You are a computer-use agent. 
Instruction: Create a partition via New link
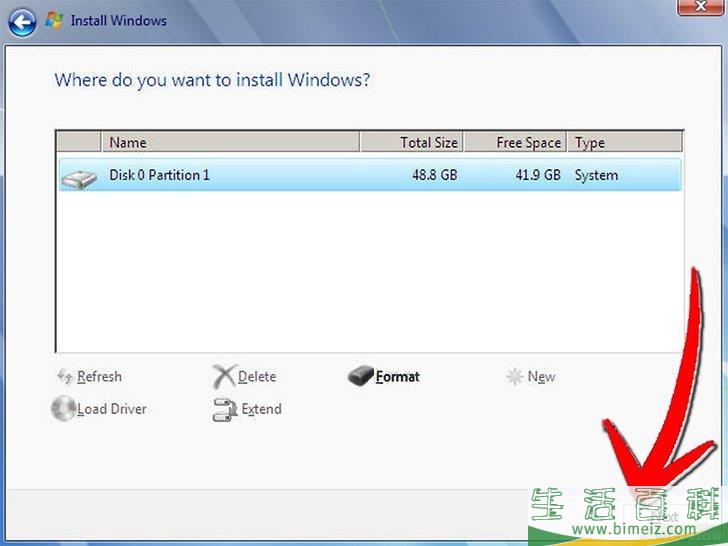tap(541, 377)
